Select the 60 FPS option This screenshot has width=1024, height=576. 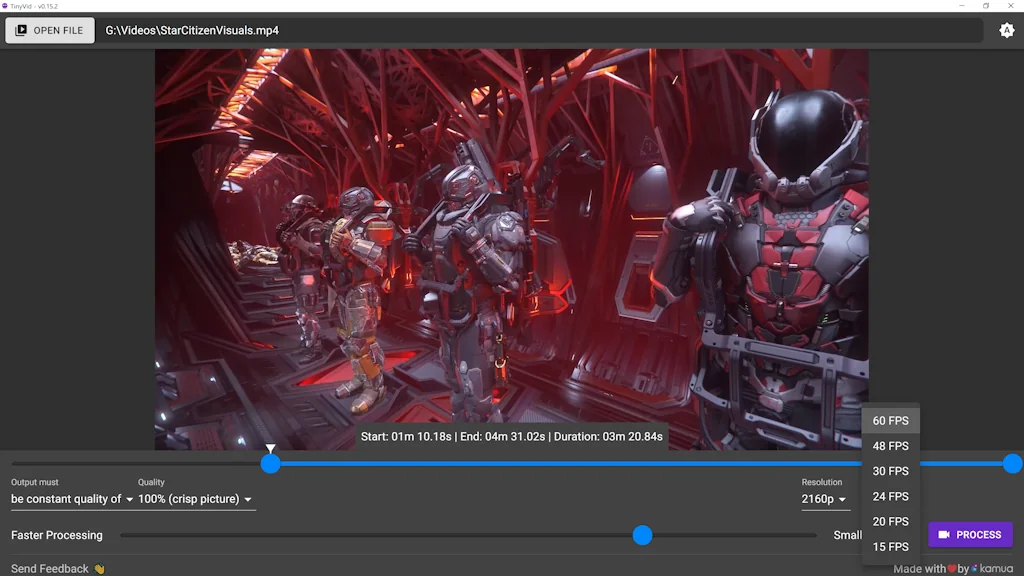890,420
